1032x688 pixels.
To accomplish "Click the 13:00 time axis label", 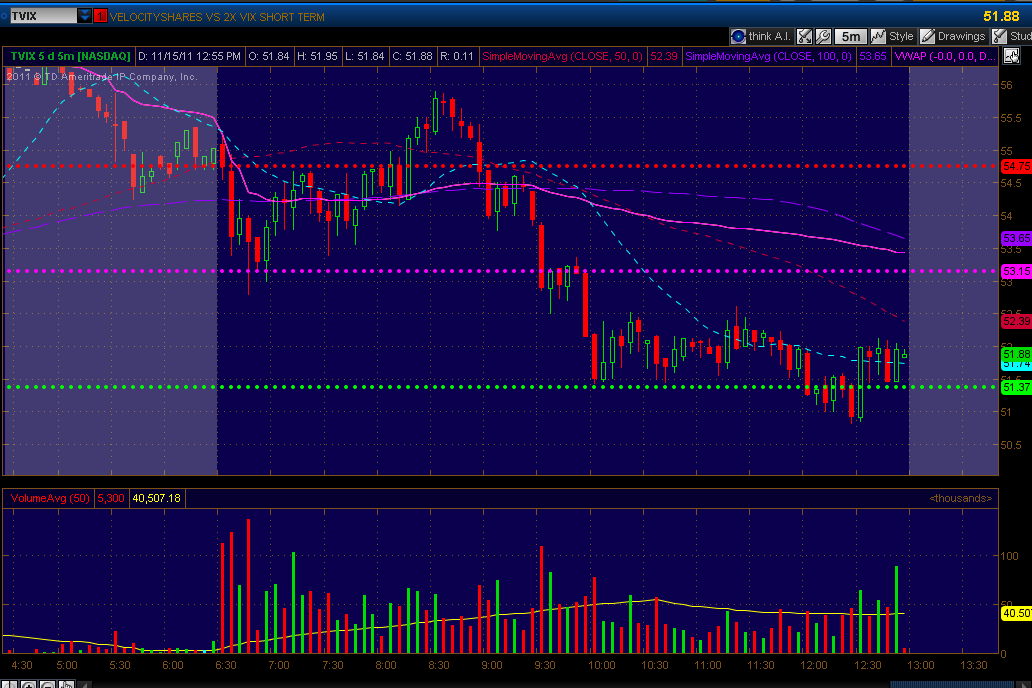I will 920,665.
